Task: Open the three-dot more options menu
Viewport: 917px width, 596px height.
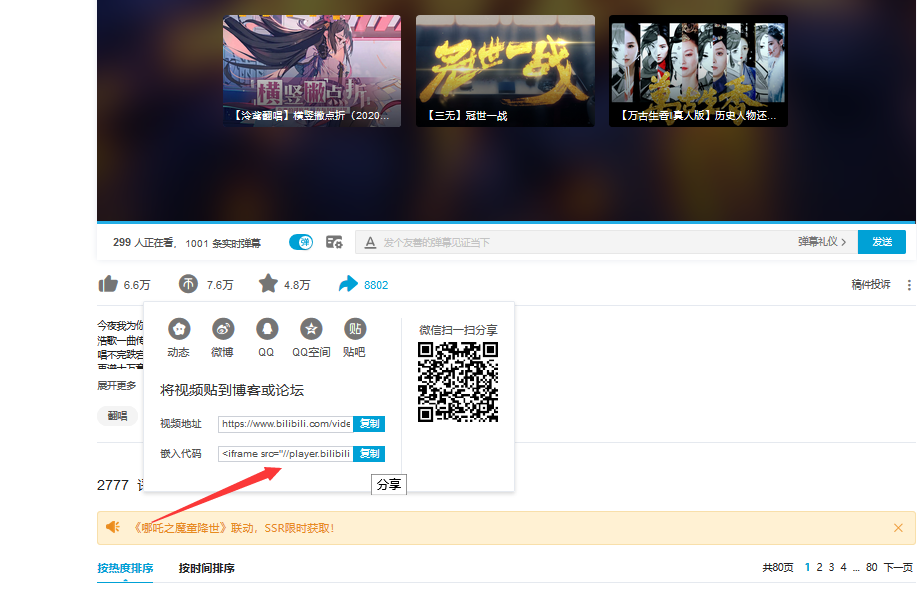Action: 909,285
